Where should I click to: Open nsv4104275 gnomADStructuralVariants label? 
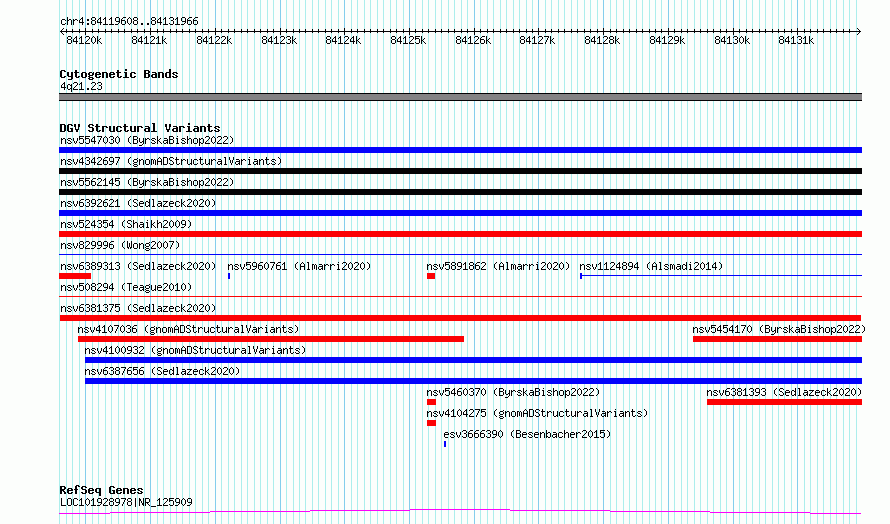(538, 413)
